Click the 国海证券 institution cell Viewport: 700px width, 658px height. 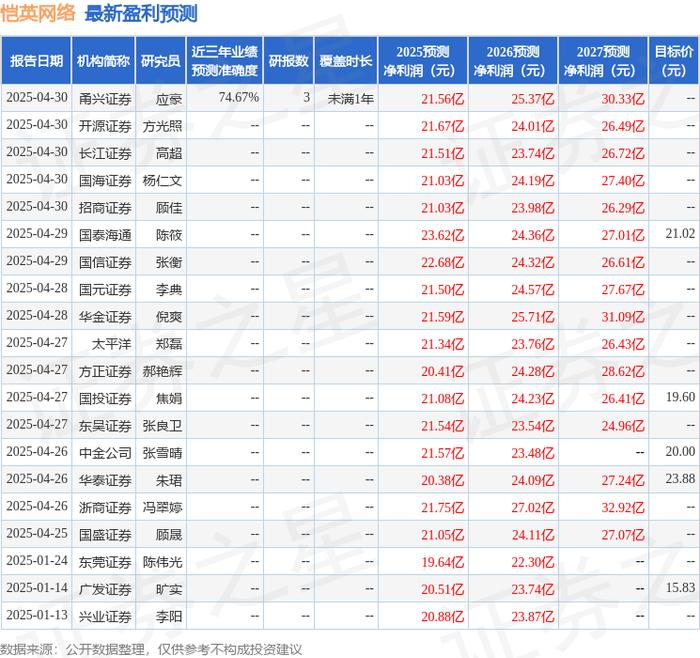tap(105, 181)
